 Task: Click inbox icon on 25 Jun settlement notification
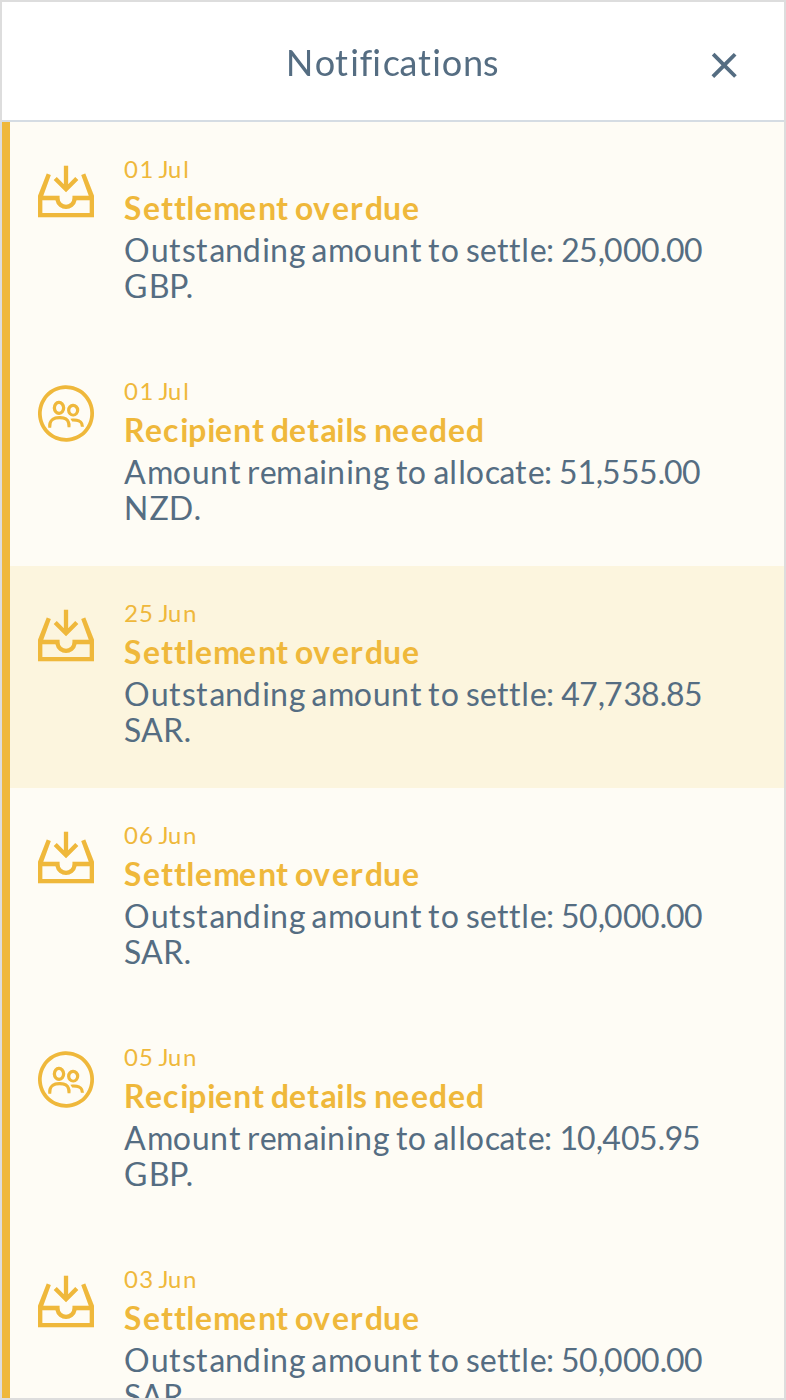tap(66, 636)
